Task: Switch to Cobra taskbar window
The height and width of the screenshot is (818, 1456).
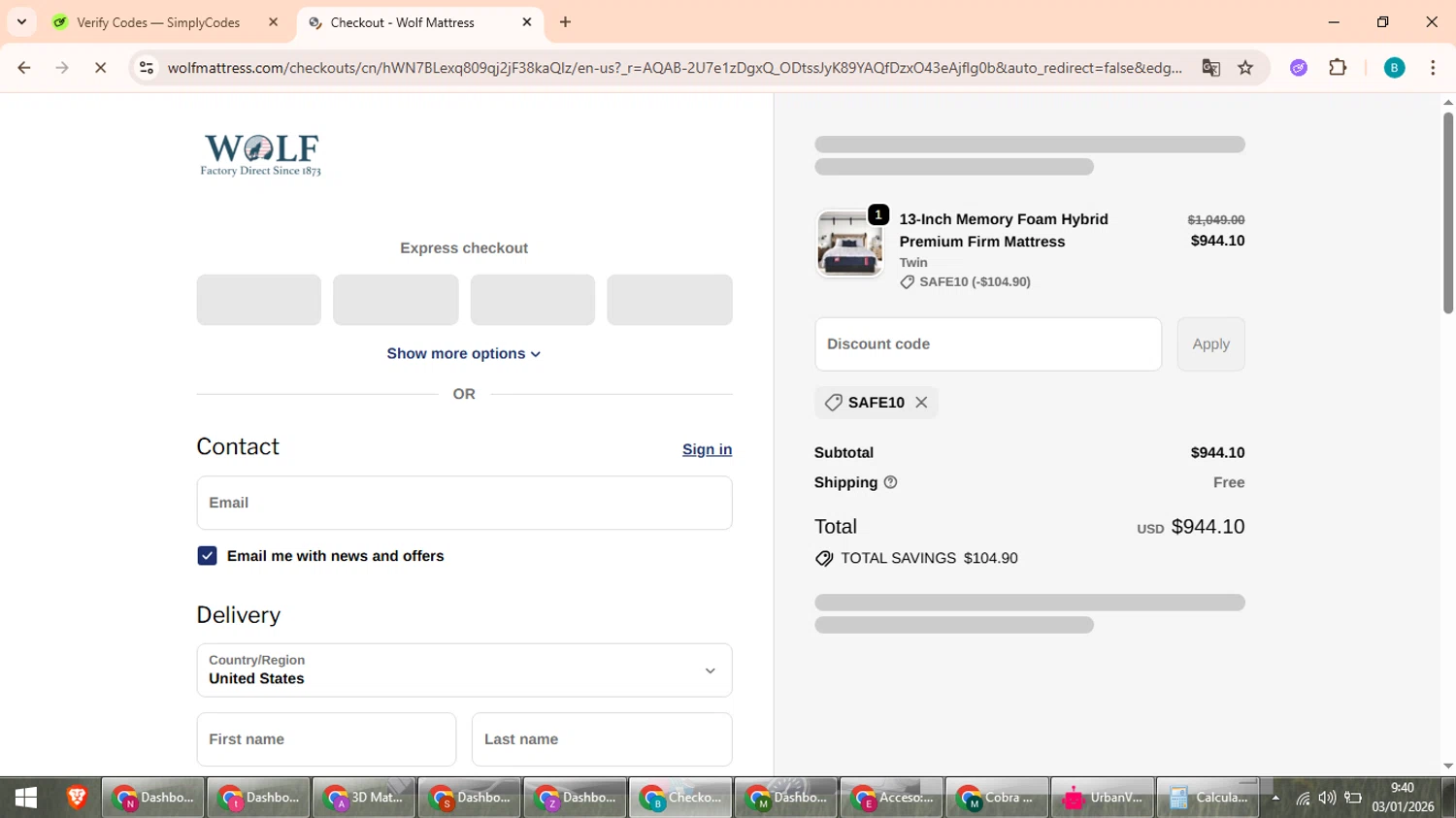Action: coord(997,798)
